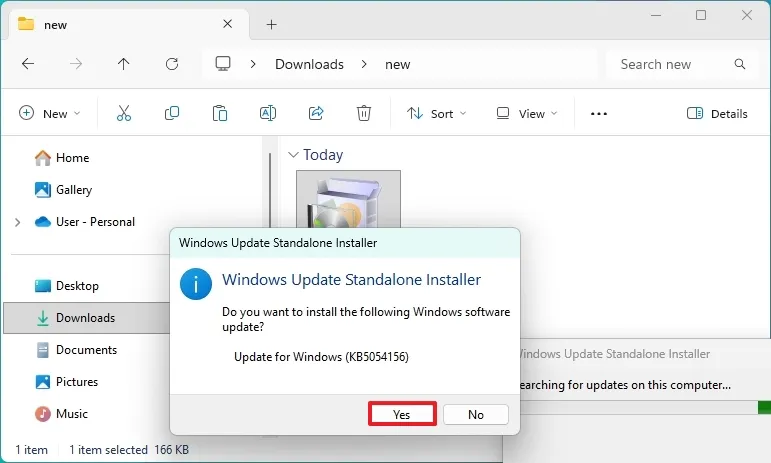Open the Sort options dropdown
771x463 pixels.
point(437,114)
